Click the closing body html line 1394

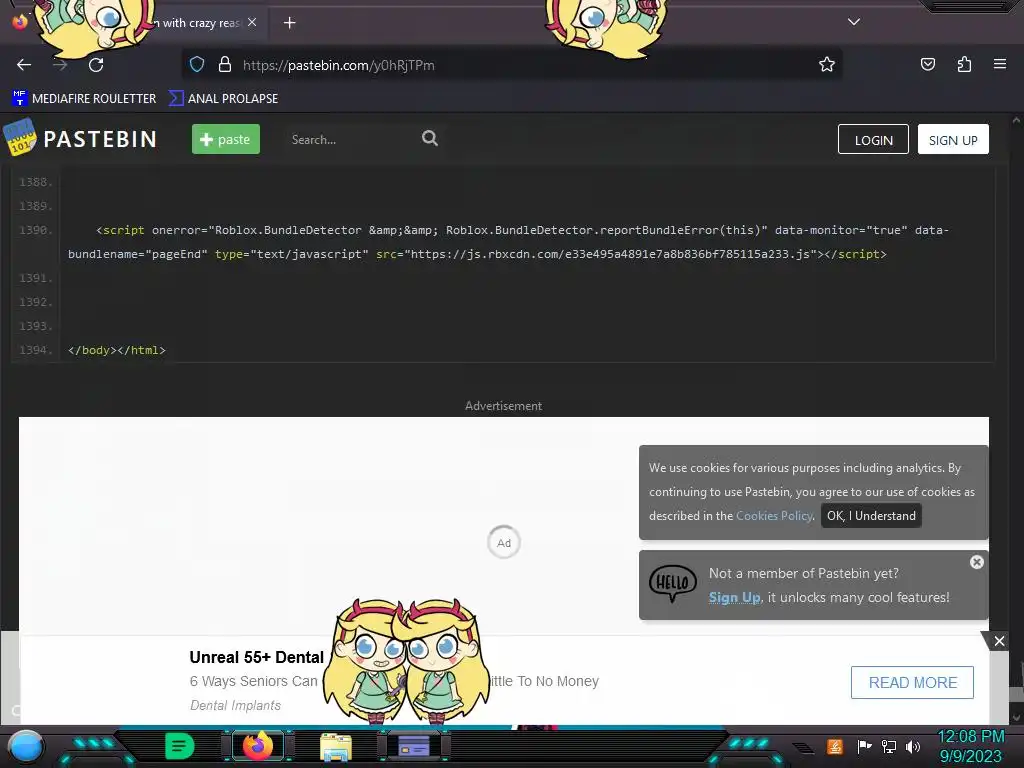[x=117, y=350]
